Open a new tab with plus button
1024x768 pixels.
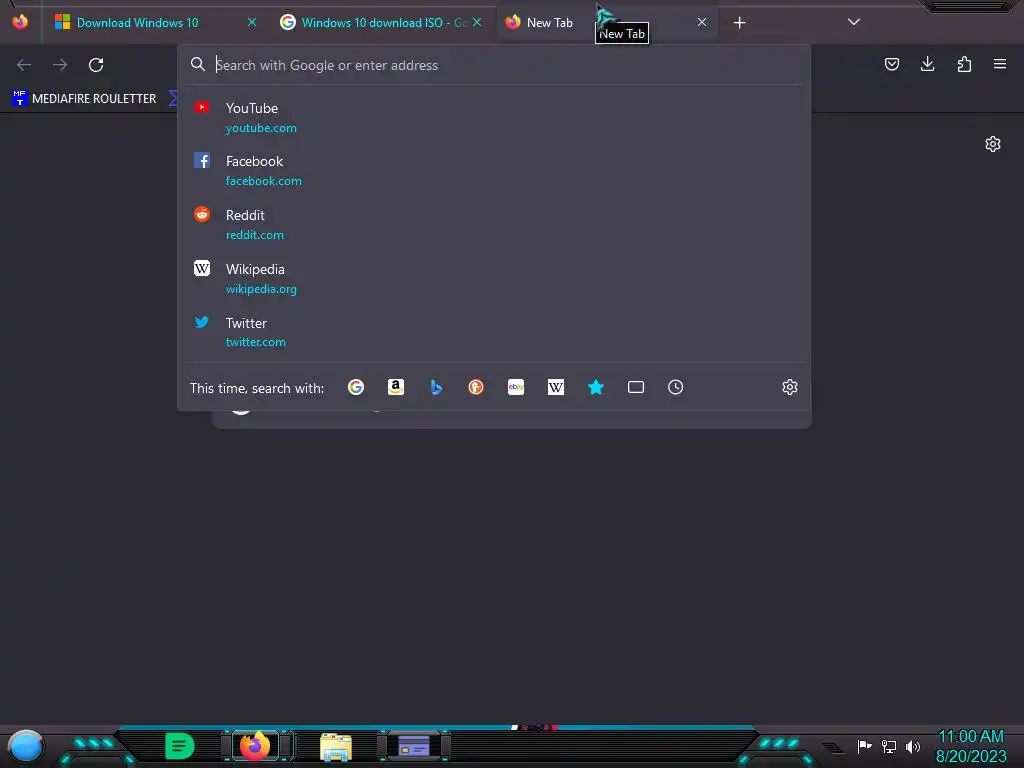click(x=739, y=23)
